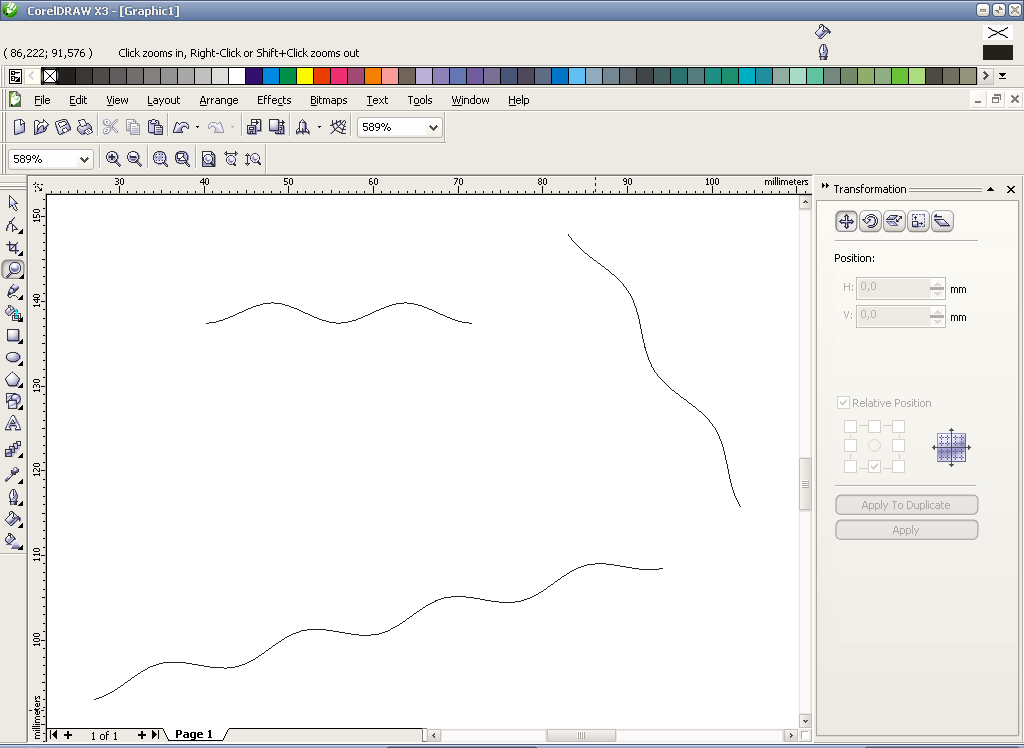Open the Application Launcher dropdown arrow
Image resolution: width=1024 pixels, height=748 pixels.
point(319,127)
